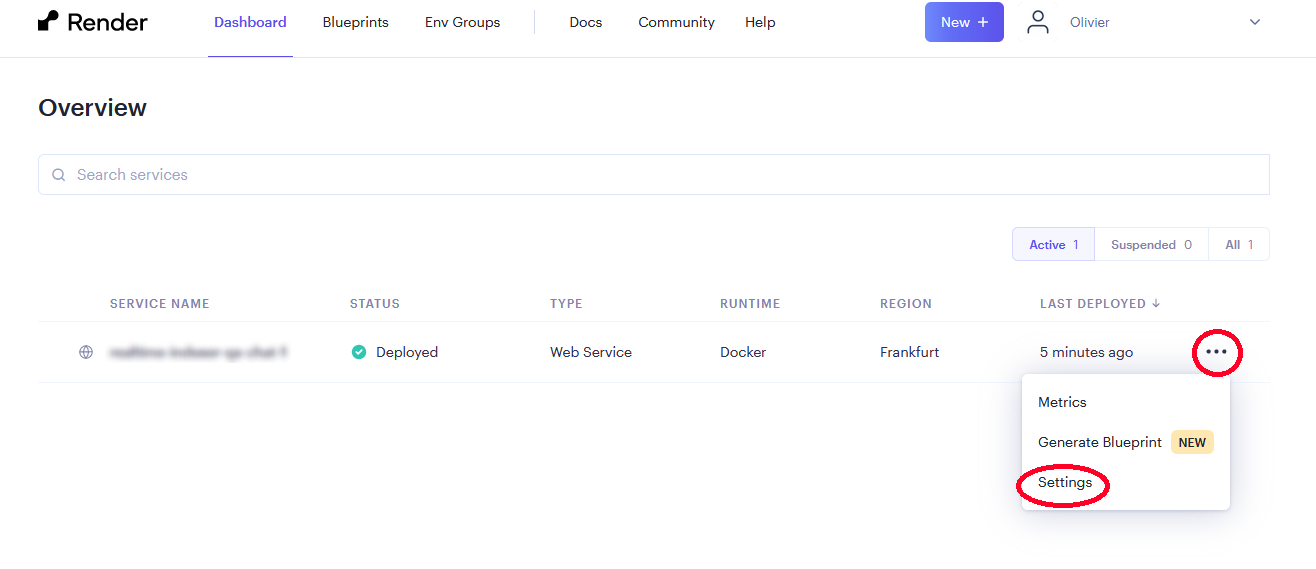Select the All services filter
The image size is (1316, 569).
1238,245
